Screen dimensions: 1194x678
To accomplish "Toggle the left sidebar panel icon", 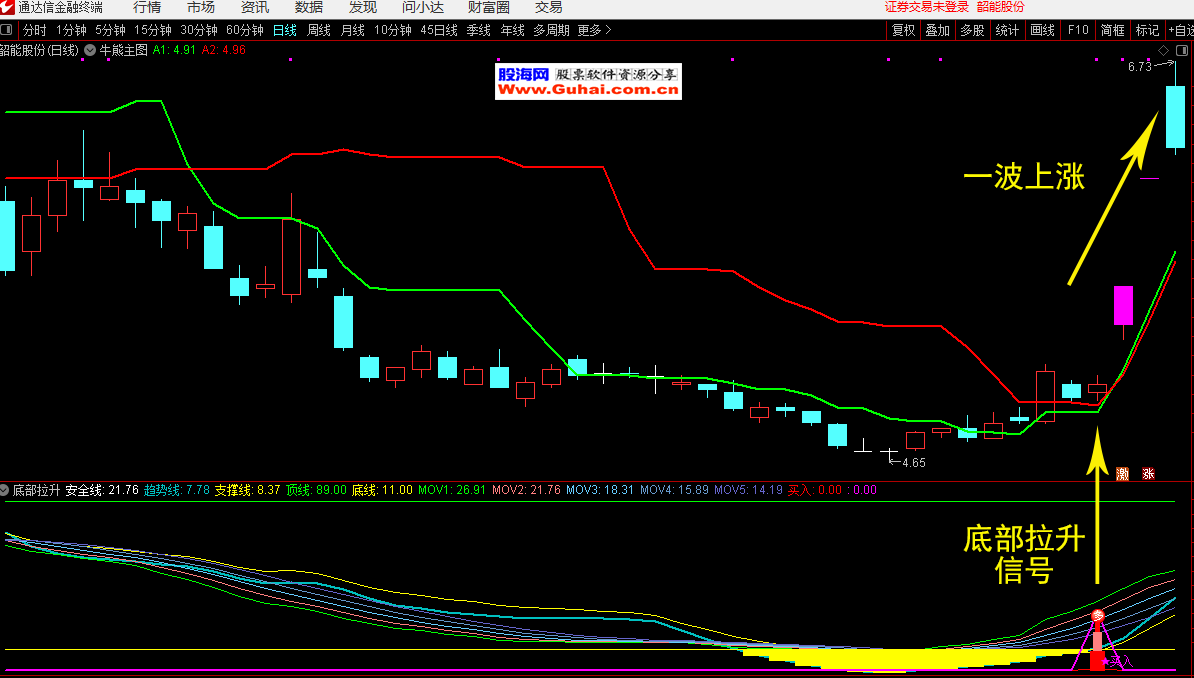I will click(7, 30).
